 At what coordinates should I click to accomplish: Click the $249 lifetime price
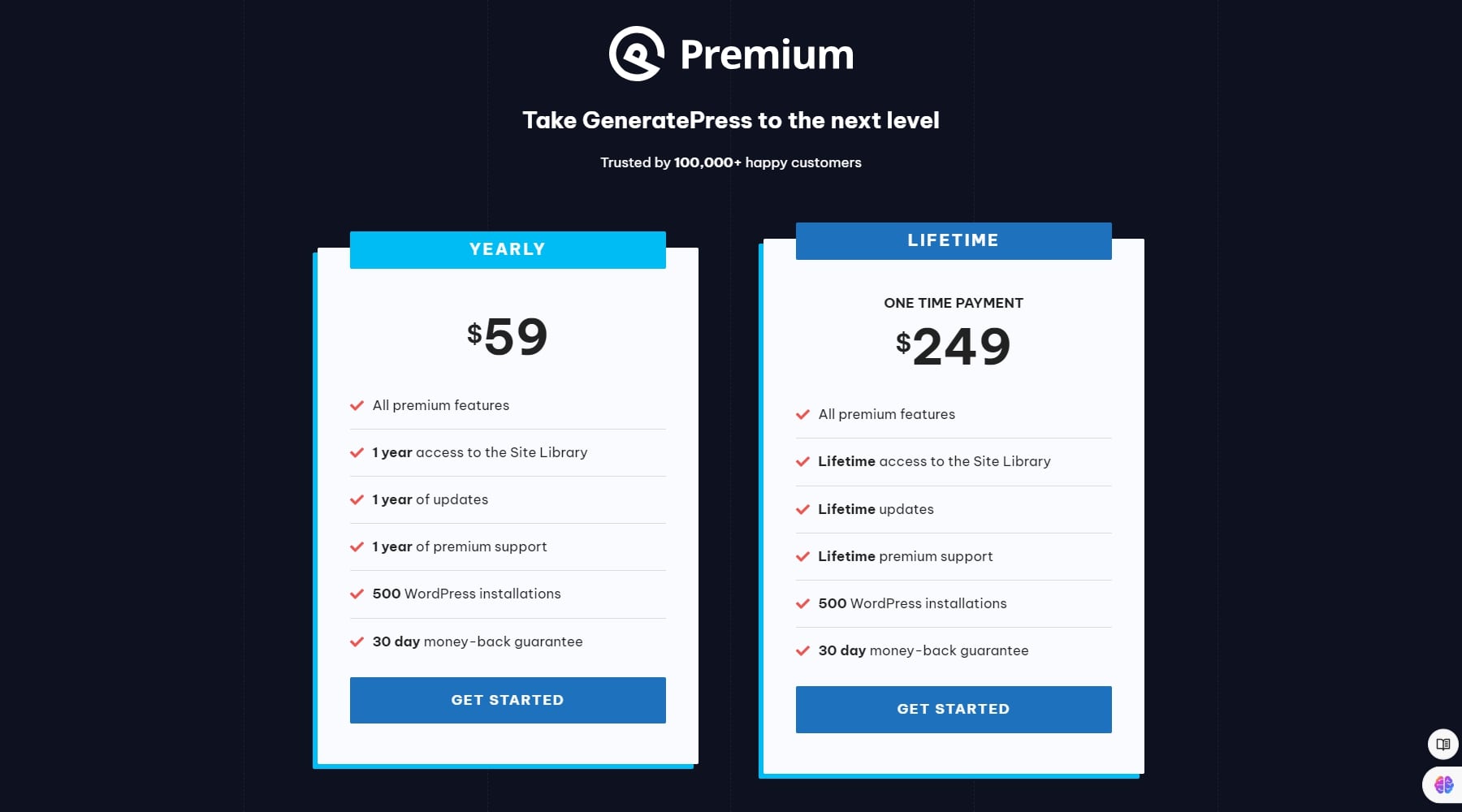coord(954,346)
